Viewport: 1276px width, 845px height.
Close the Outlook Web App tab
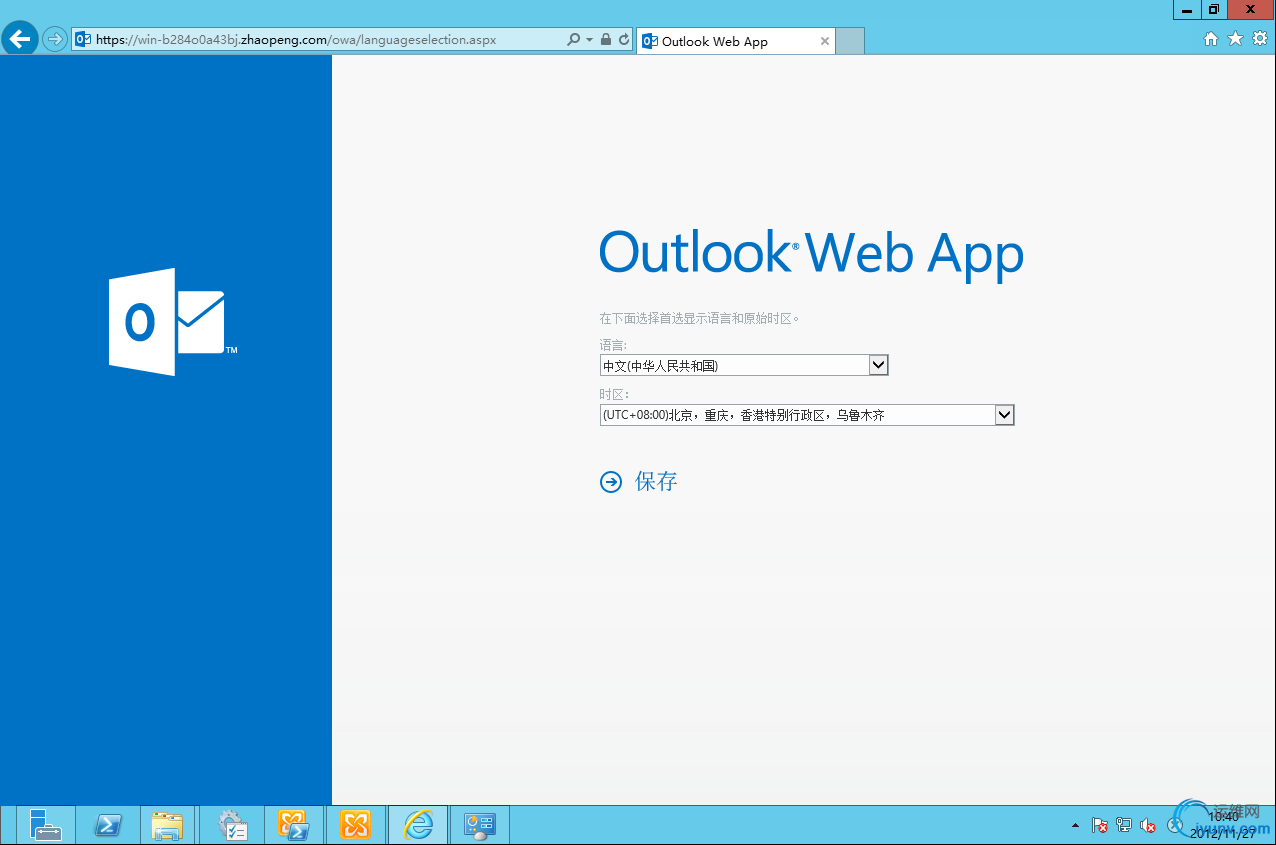(824, 41)
